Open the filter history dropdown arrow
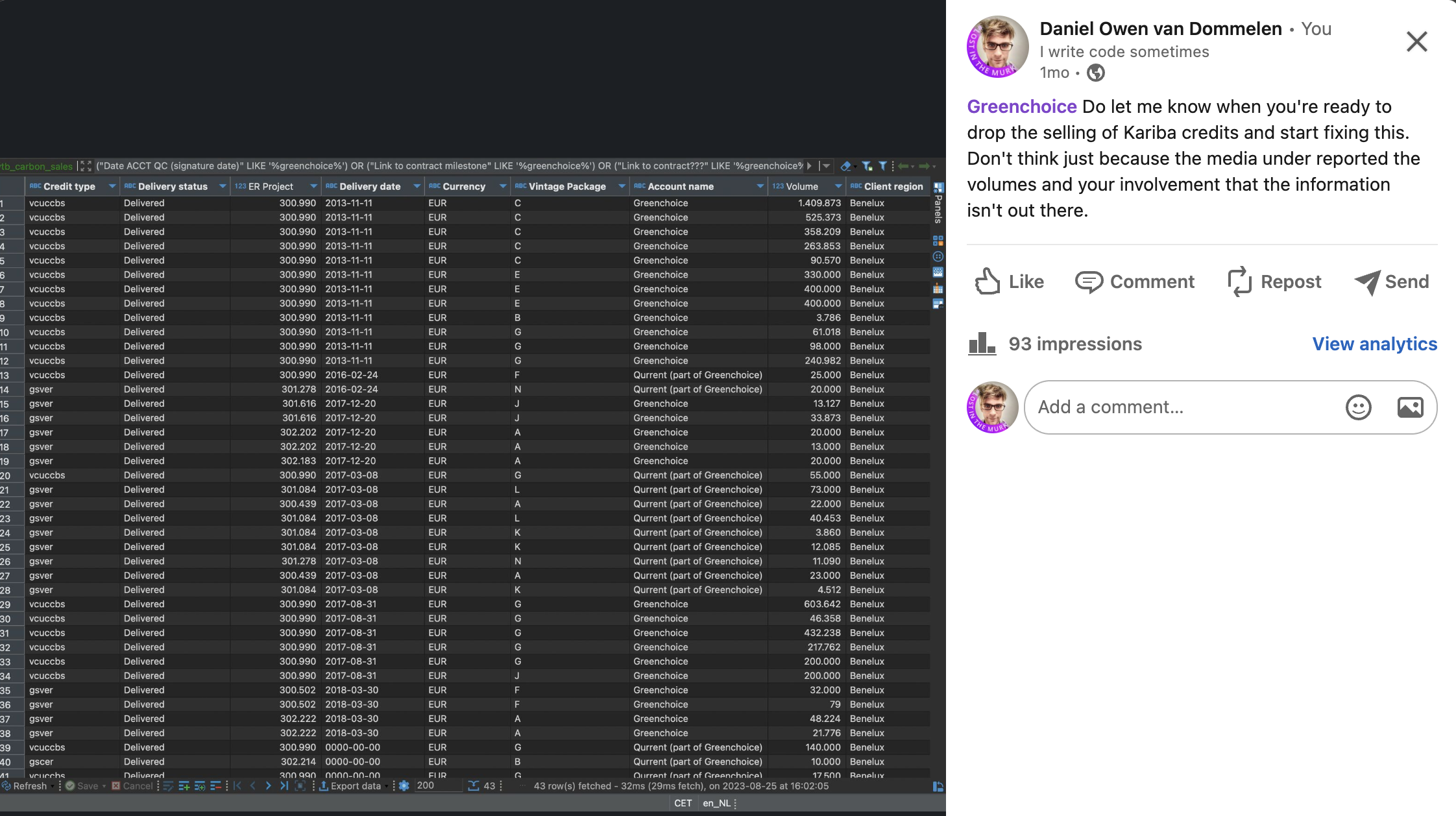Screen dimensions: 1456x816 [827, 167]
